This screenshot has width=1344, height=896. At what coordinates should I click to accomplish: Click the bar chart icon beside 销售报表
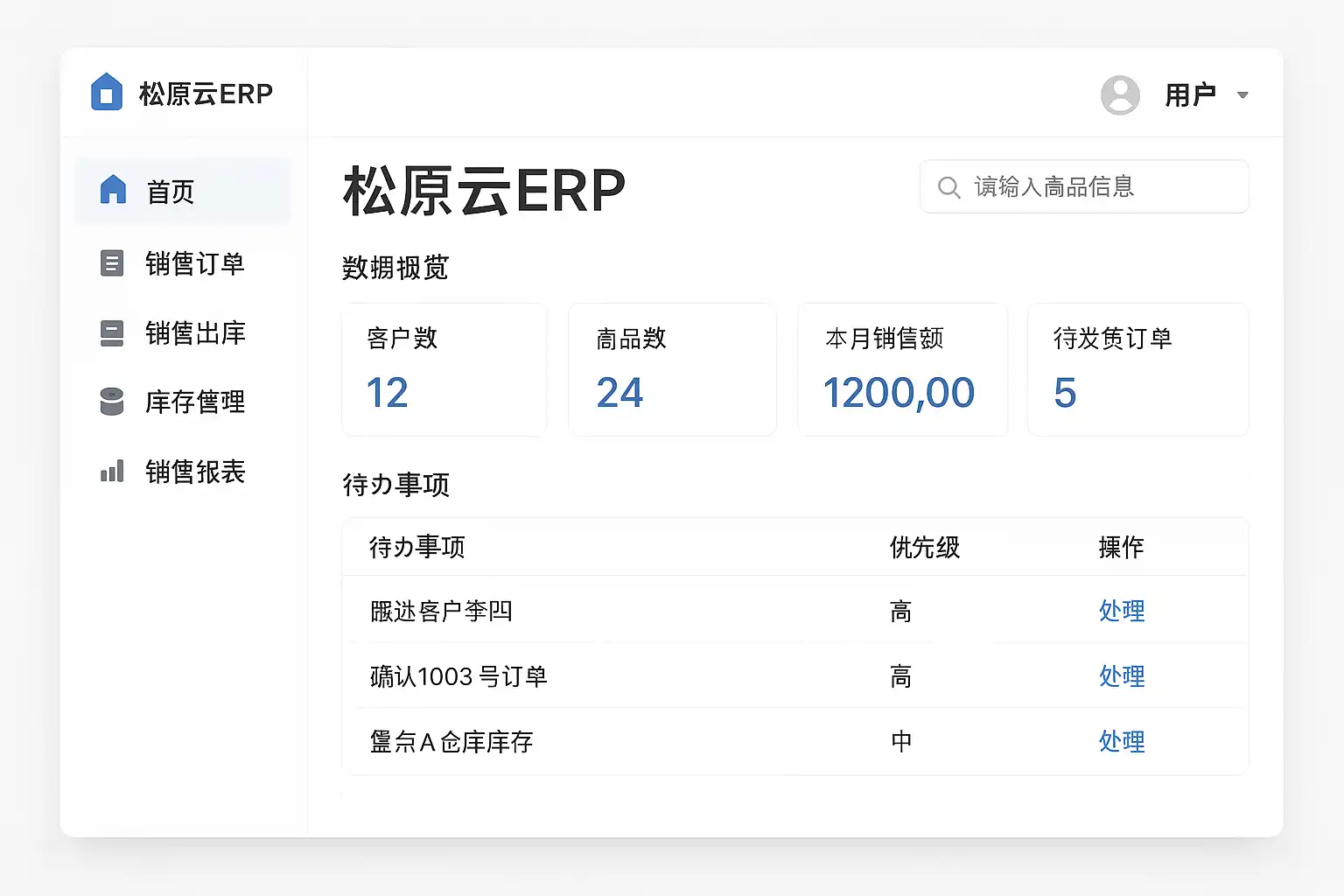coord(112,472)
